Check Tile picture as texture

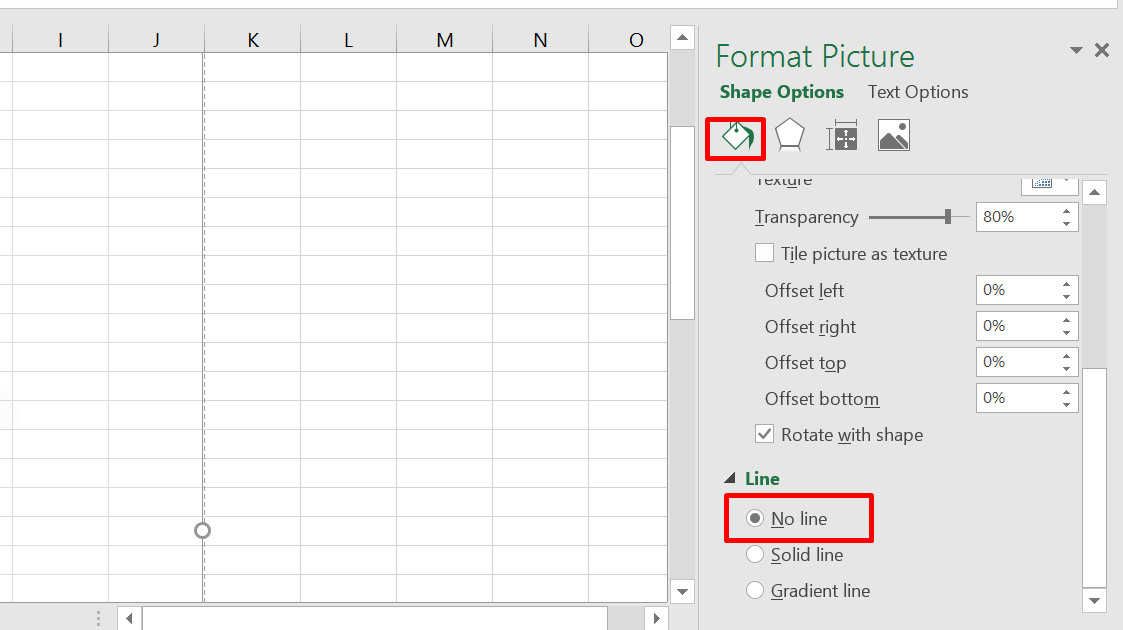click(x=764, y=253)
